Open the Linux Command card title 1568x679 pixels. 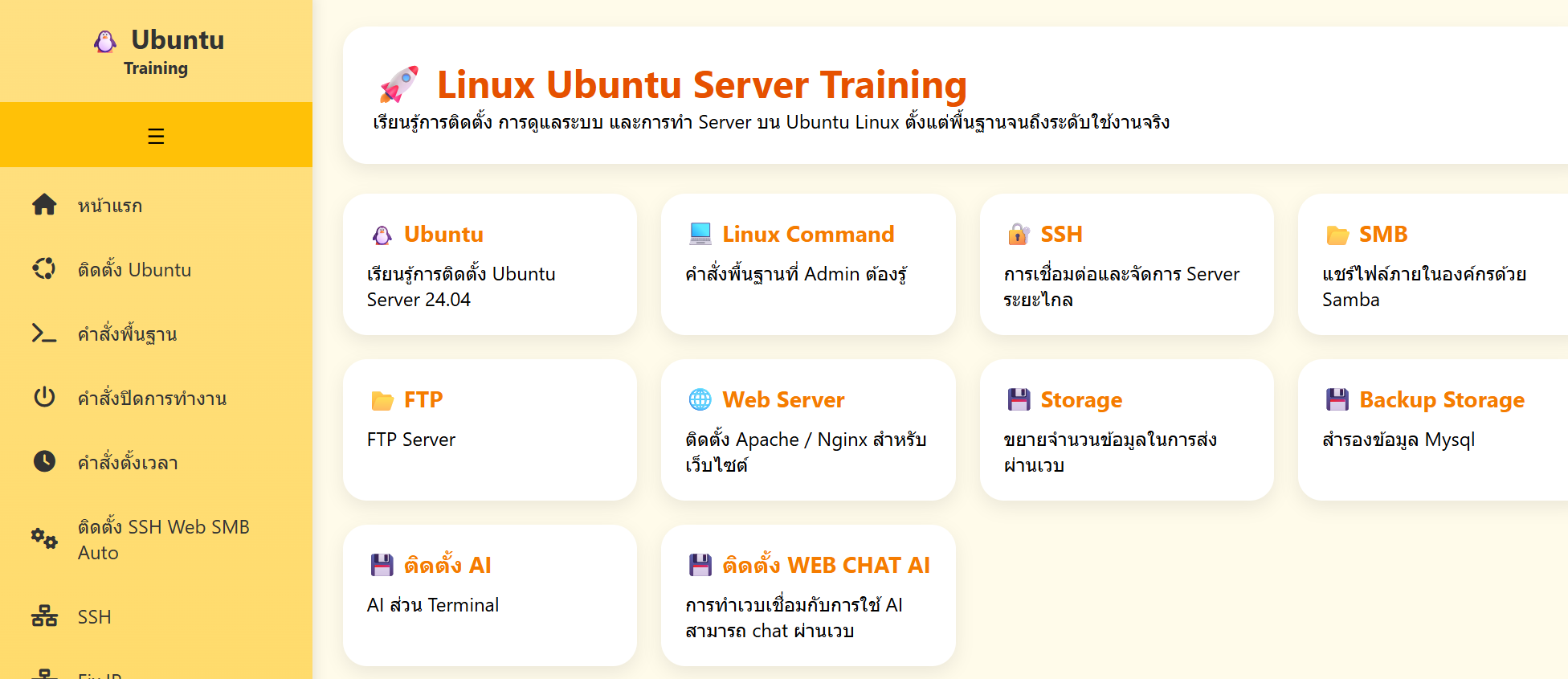tap(808, 235)
